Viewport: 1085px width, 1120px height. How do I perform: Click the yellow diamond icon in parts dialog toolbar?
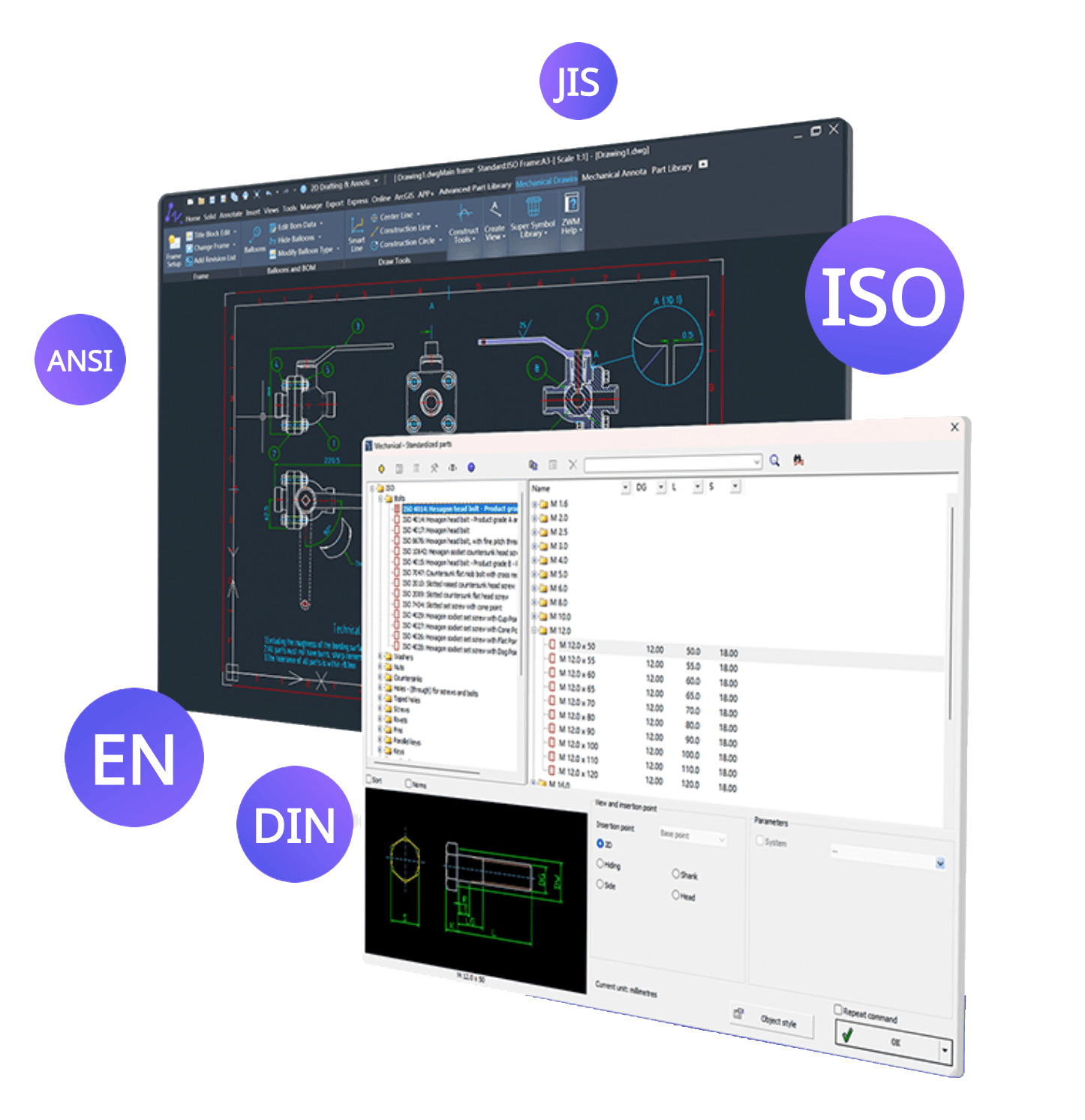tap(381, 468)
